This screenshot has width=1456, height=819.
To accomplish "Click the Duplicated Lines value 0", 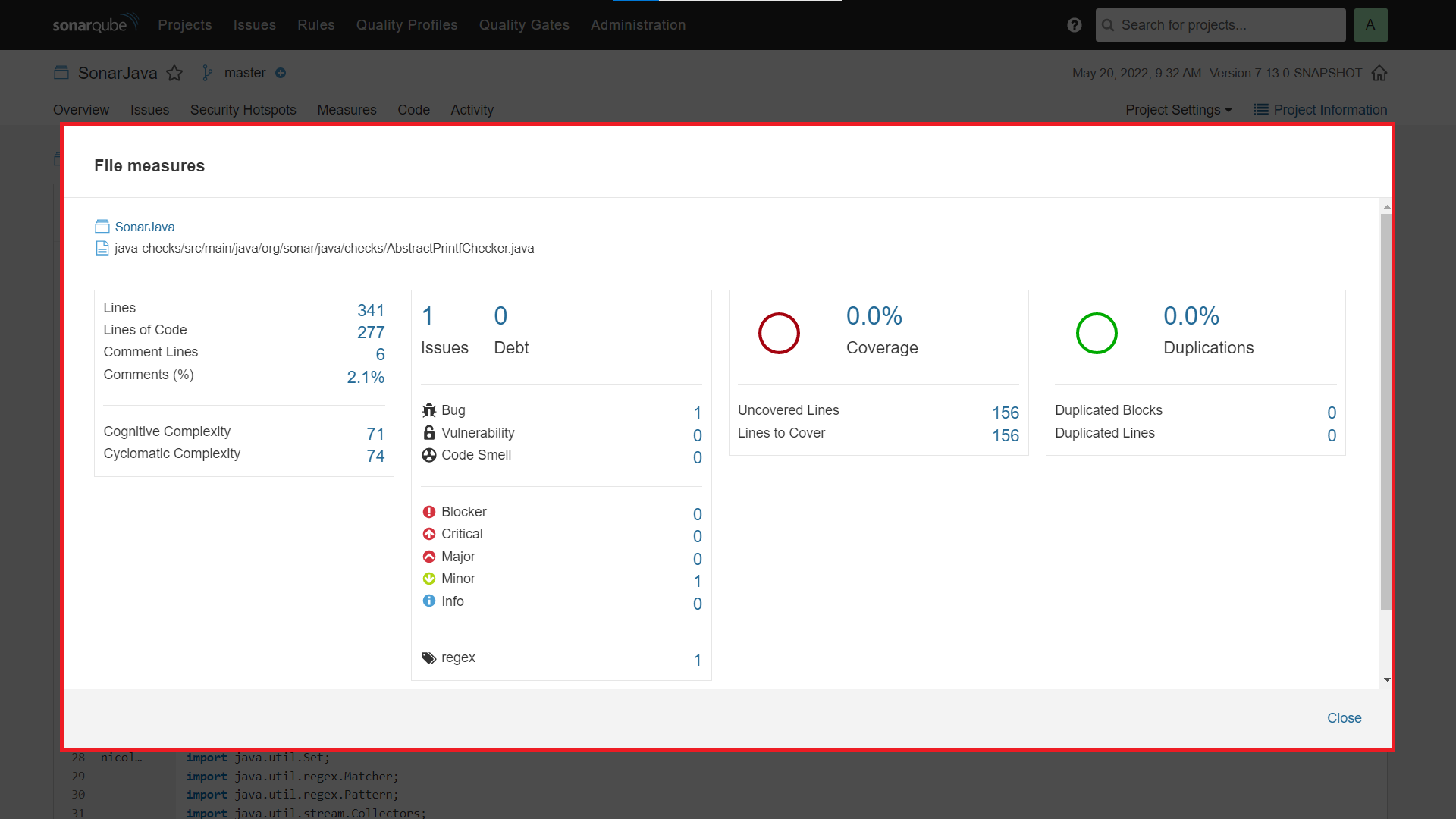I will click(1332, 435).
